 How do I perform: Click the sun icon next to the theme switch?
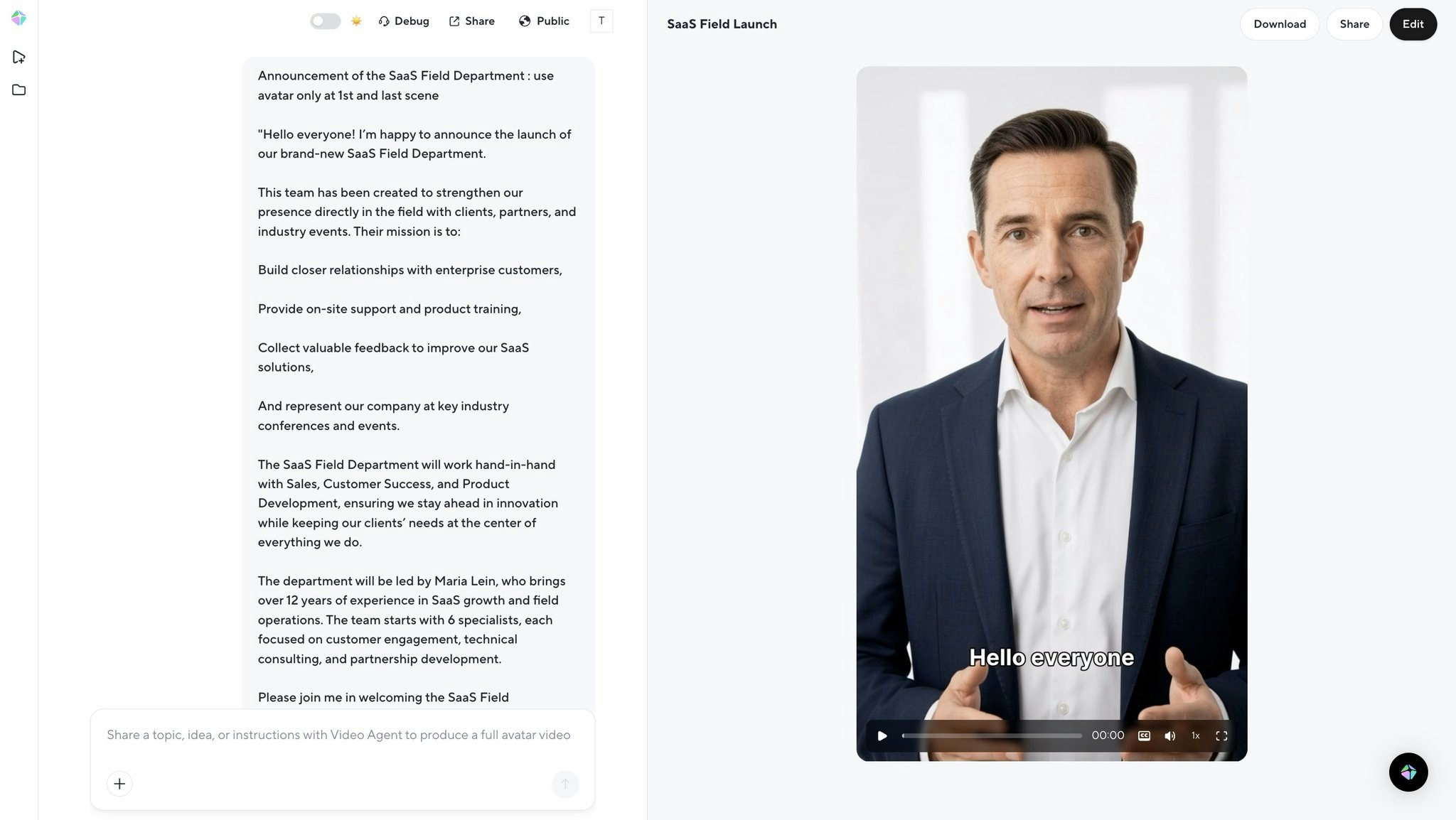356,21
